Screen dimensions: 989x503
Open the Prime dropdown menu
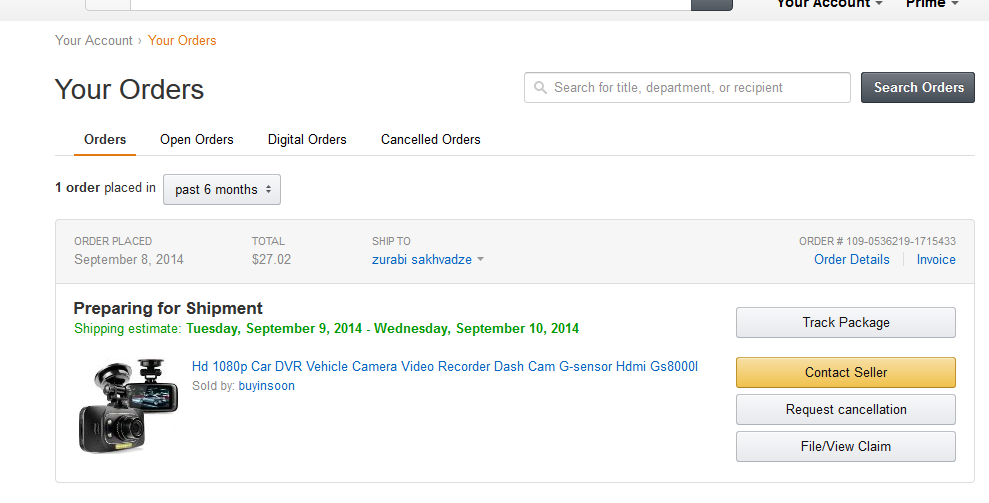click(932, 5)
